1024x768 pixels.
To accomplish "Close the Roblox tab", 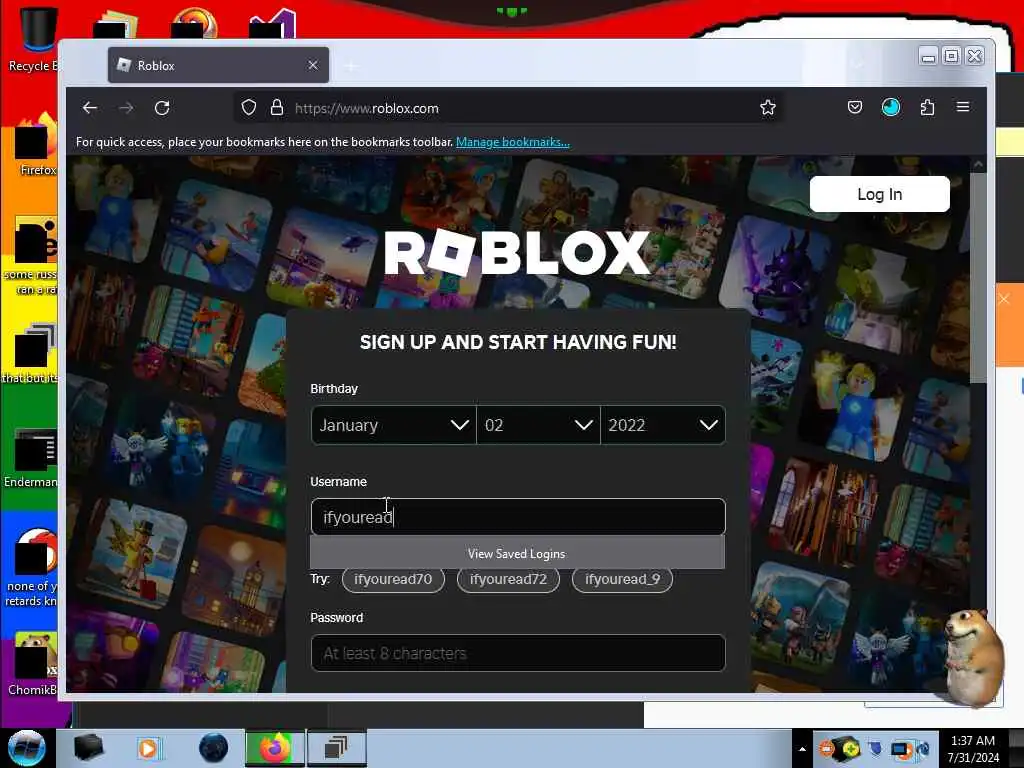I will (313, 65).
